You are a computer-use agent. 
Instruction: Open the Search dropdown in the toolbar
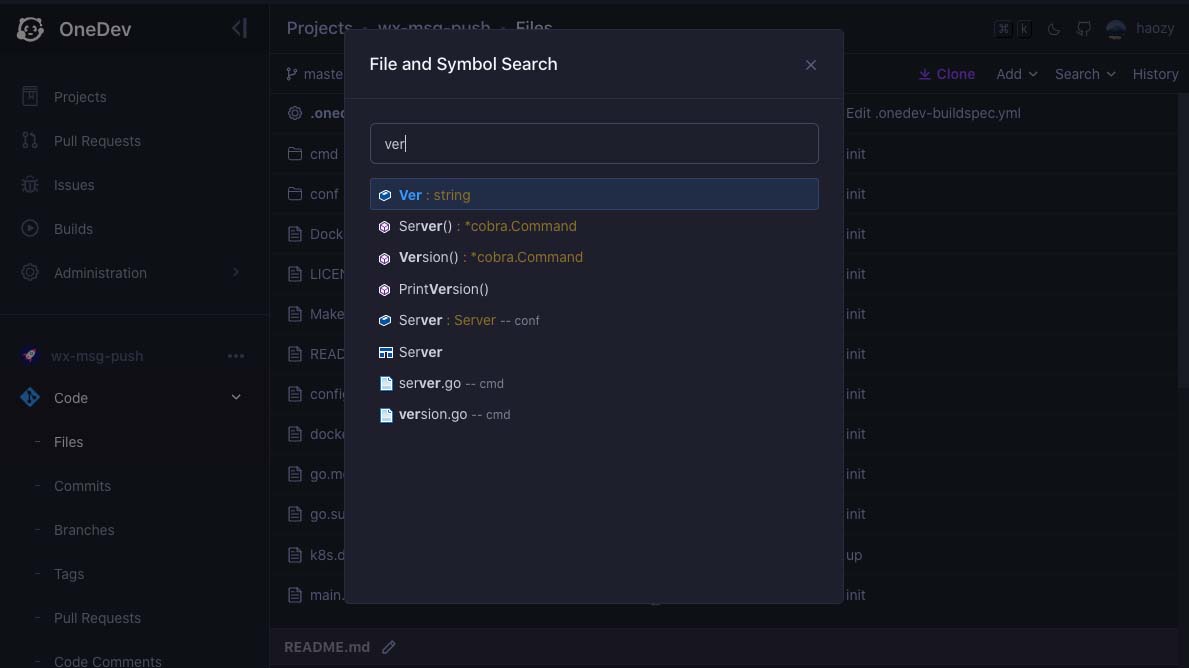click(1085, 74)
